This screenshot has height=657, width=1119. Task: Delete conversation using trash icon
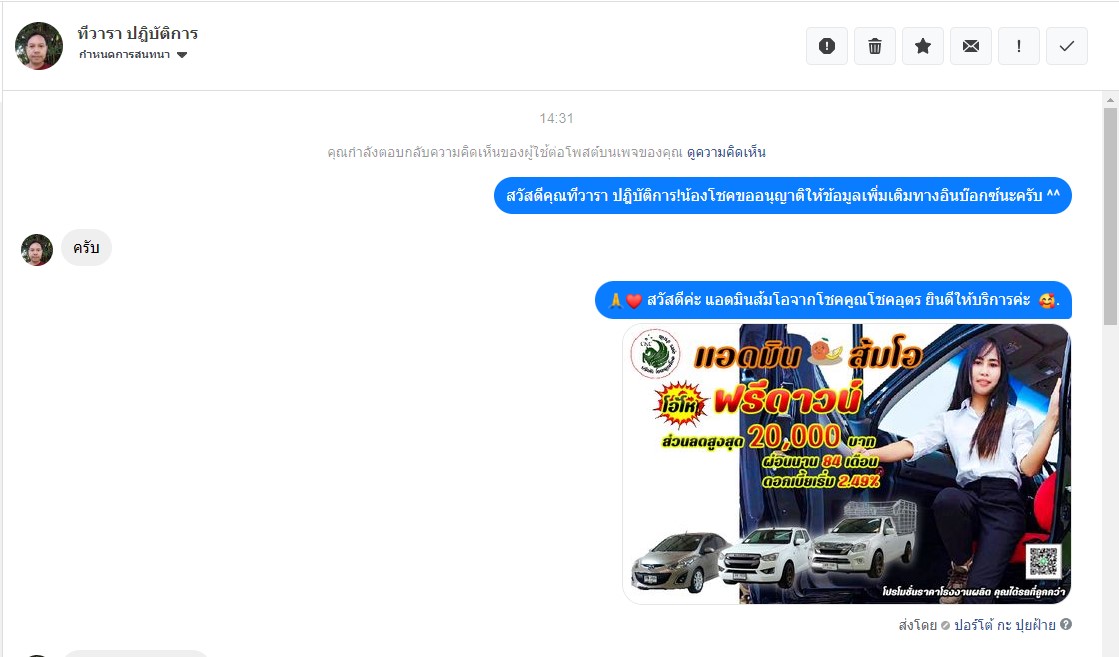(x=874, y=46)
